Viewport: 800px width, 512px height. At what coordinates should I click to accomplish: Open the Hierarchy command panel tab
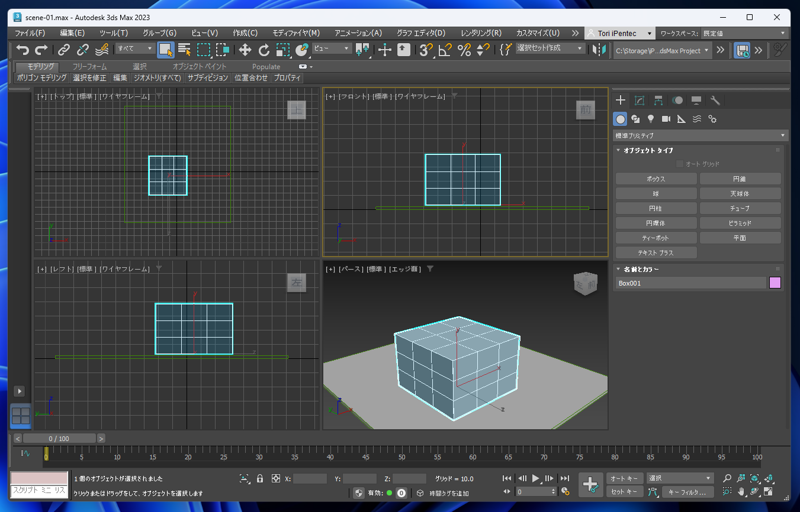(x=658, y=100)
